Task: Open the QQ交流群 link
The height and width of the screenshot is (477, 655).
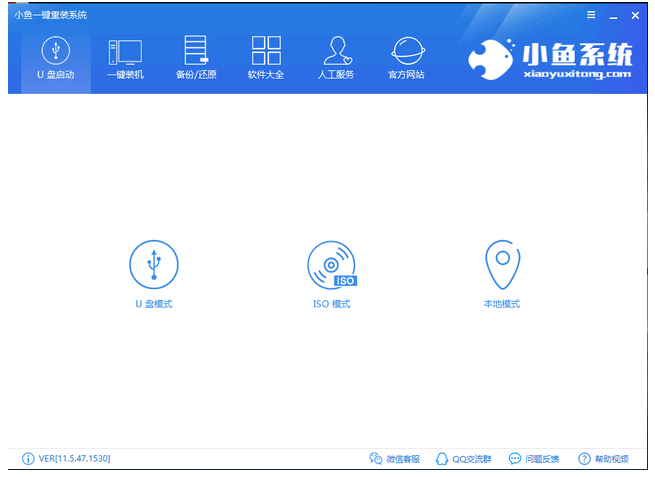Action: point(465,459)
